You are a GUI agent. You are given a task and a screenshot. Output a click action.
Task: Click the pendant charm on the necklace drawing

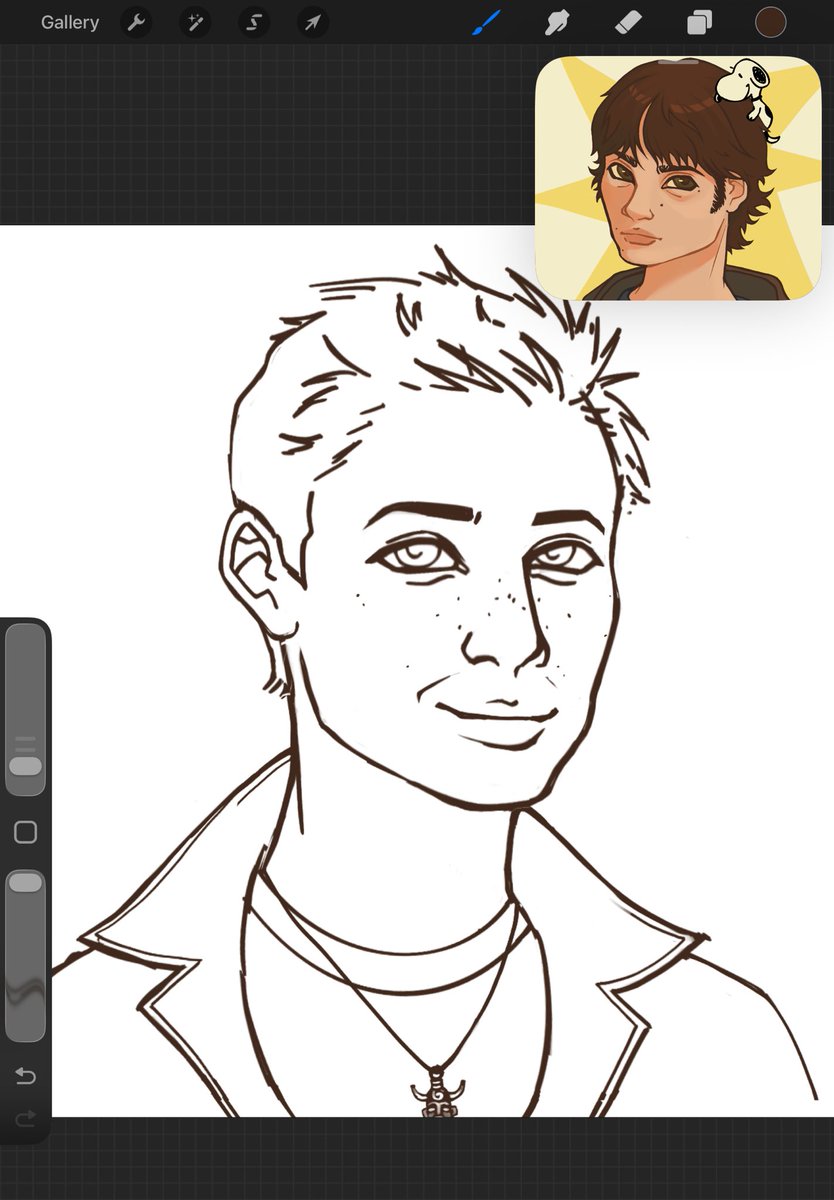click(x=437, y=1093)
